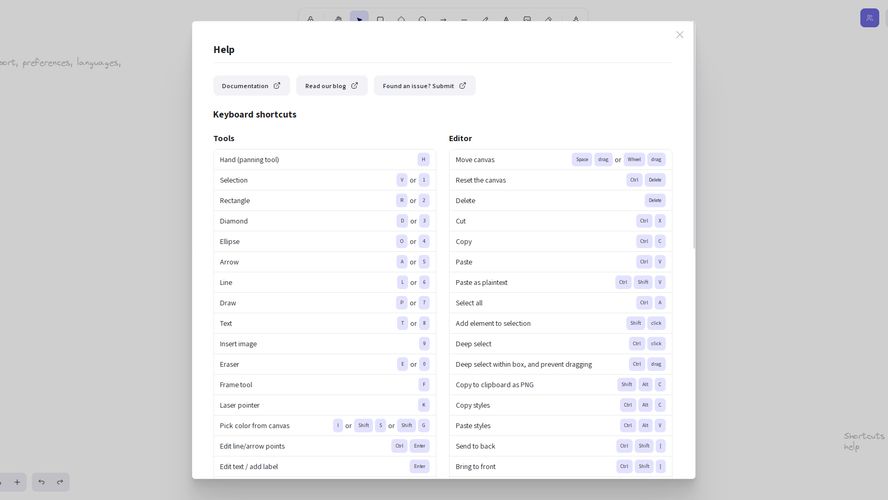Close the Help dialog
The image size is (888, 500).
click(x=679, y=35)
